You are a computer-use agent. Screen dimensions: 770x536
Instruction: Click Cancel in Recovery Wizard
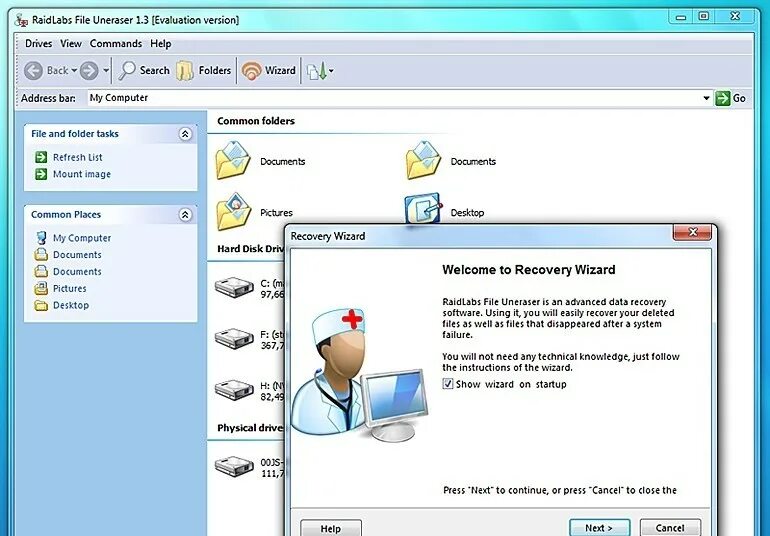[670, 528]
